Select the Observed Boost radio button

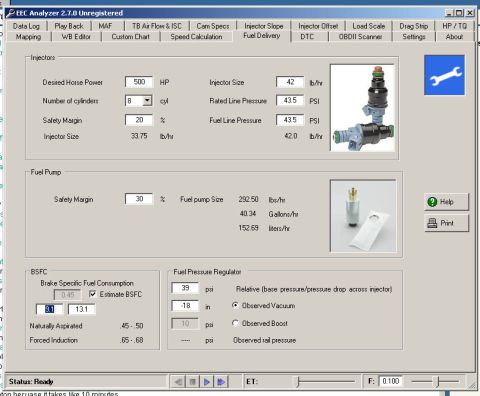pyautogui.click(x=235, y=323)
